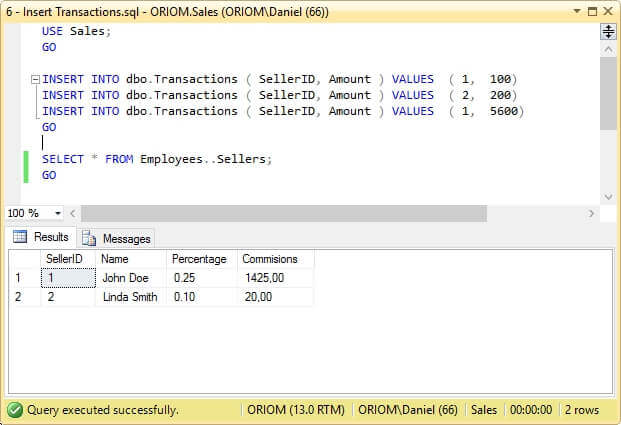Click the 0.25 percentage cell
Screen dimensions: 621x425
click(x=202, y=278)
